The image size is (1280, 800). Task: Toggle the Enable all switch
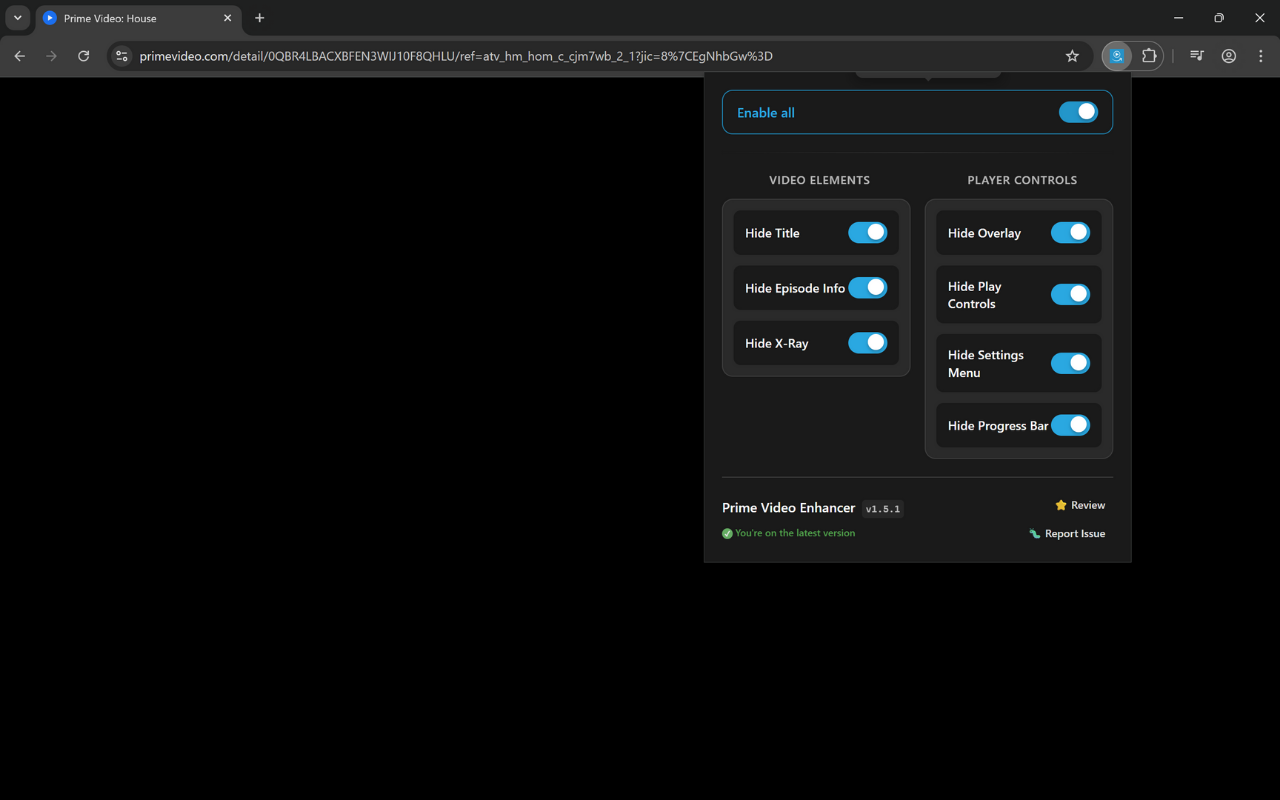point(1078,112)
